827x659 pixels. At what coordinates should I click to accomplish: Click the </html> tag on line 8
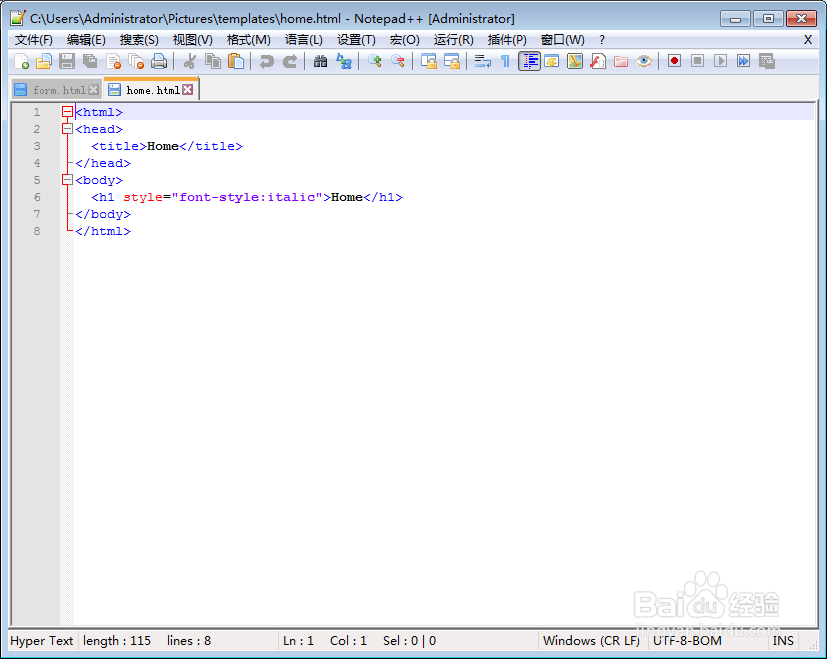[x=103, y=231]
